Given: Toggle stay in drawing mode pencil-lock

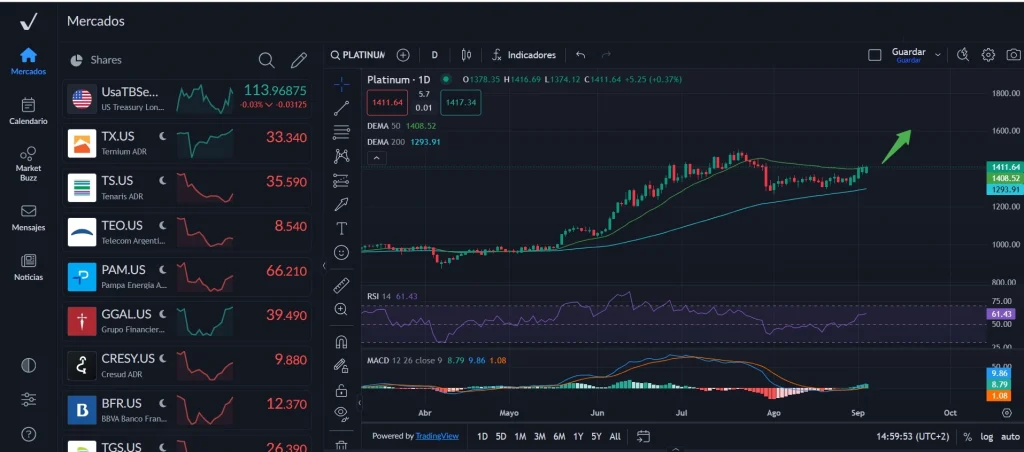Looking at the screenshot, I should click(x=341, y=366).
